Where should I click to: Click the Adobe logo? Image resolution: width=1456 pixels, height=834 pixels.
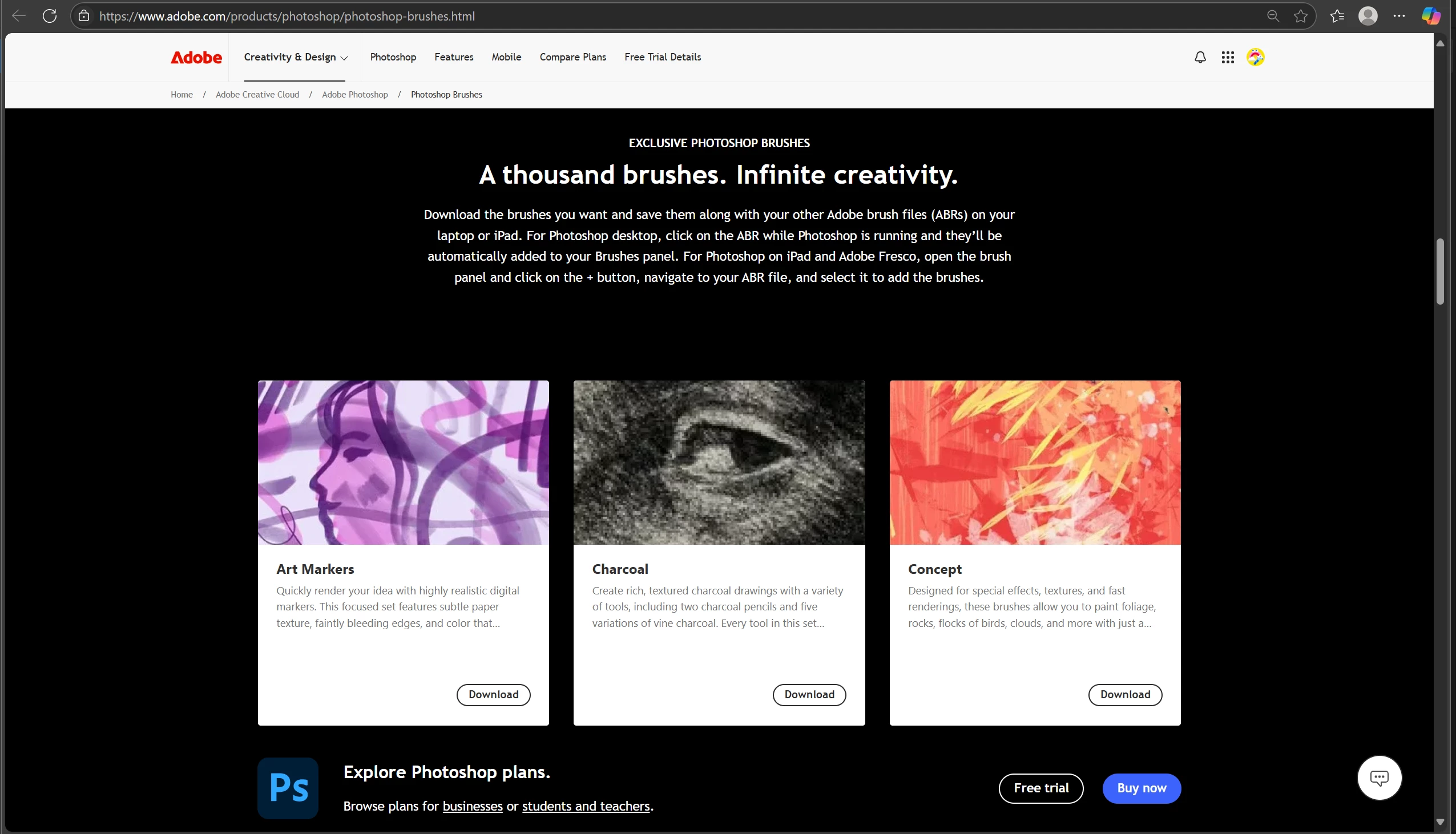(196, 57)
